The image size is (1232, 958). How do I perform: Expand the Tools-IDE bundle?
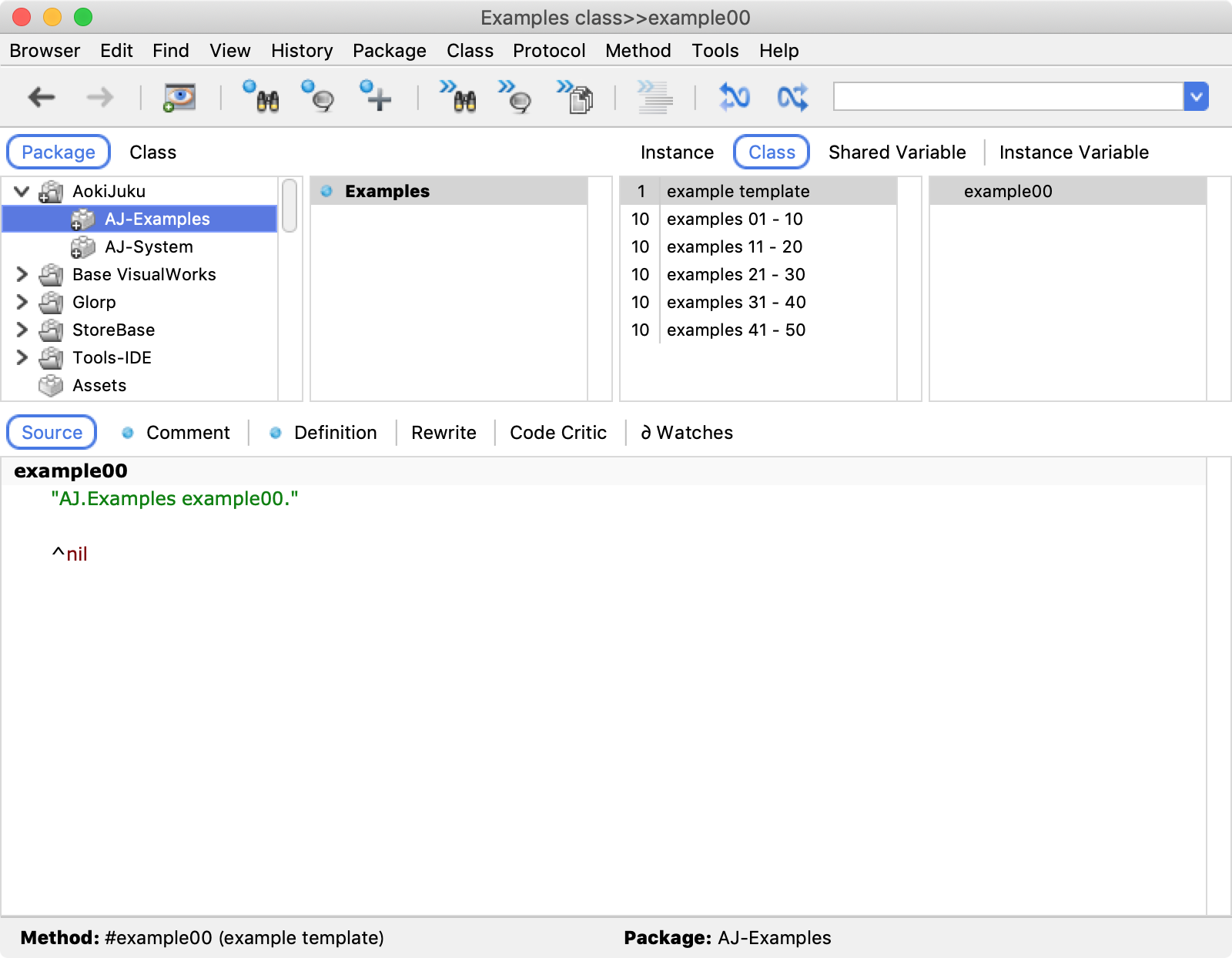tap(22, 357)
